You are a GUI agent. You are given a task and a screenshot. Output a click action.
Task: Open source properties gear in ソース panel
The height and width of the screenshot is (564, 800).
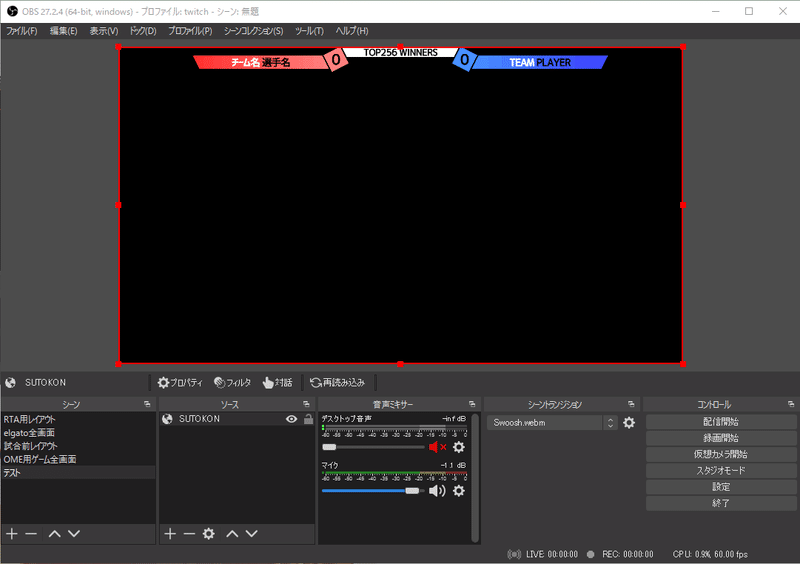[209, 533]
